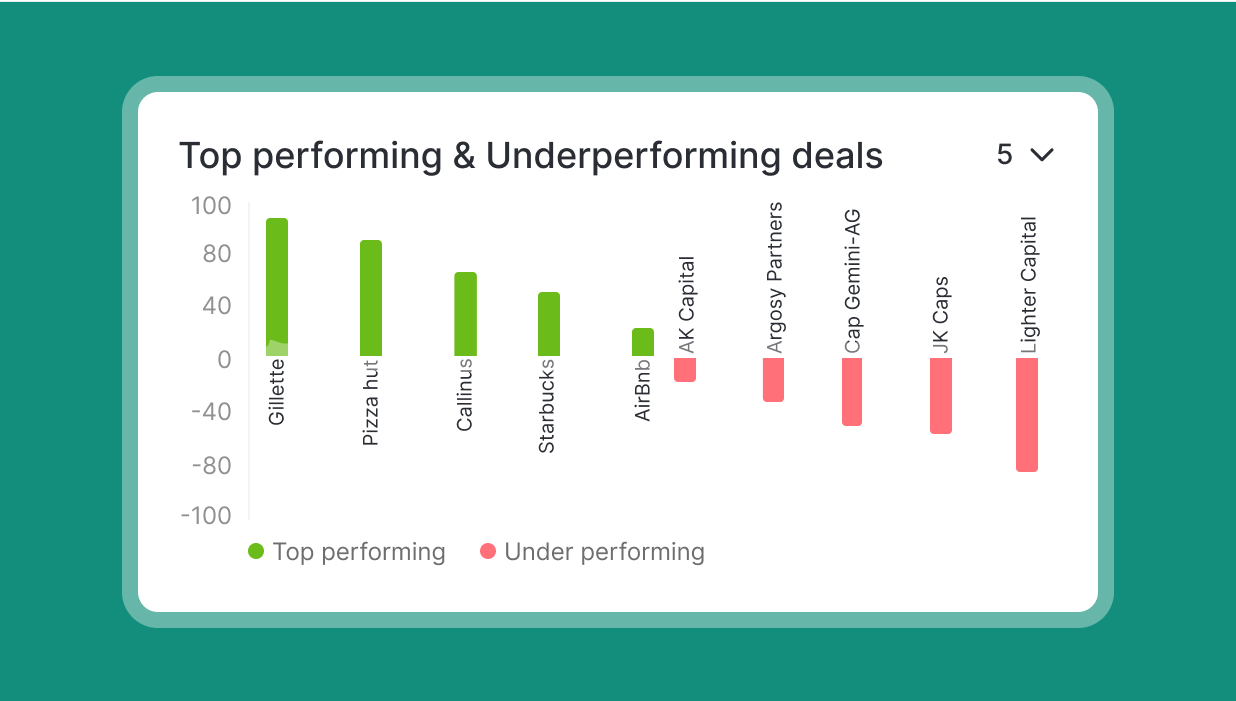Click the pink Under performing legend dot
Viewport: 1236px width, 701px height.
point(488,551)
